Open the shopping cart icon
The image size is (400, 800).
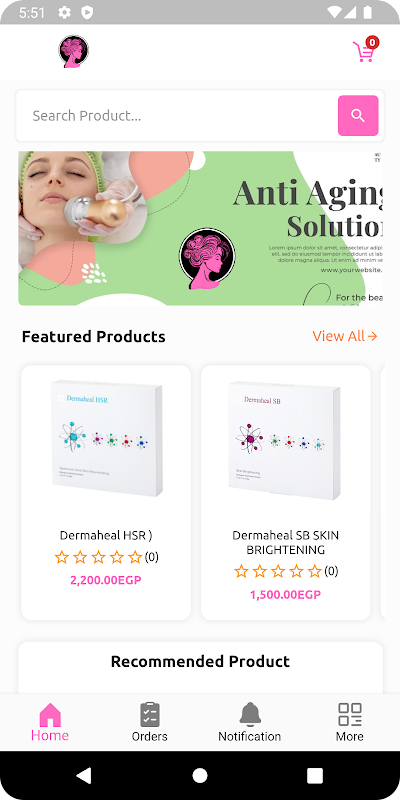click(x=365, y=50)
